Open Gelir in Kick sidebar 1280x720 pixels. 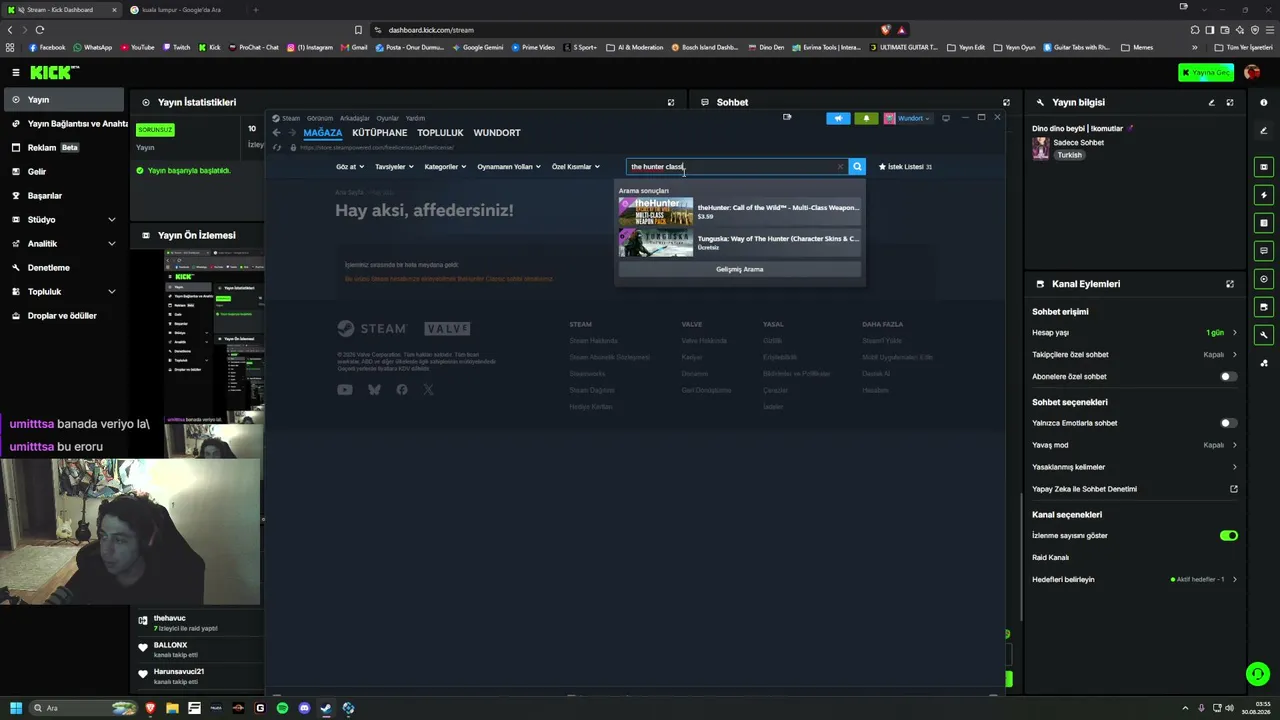[x=62, y=172]
